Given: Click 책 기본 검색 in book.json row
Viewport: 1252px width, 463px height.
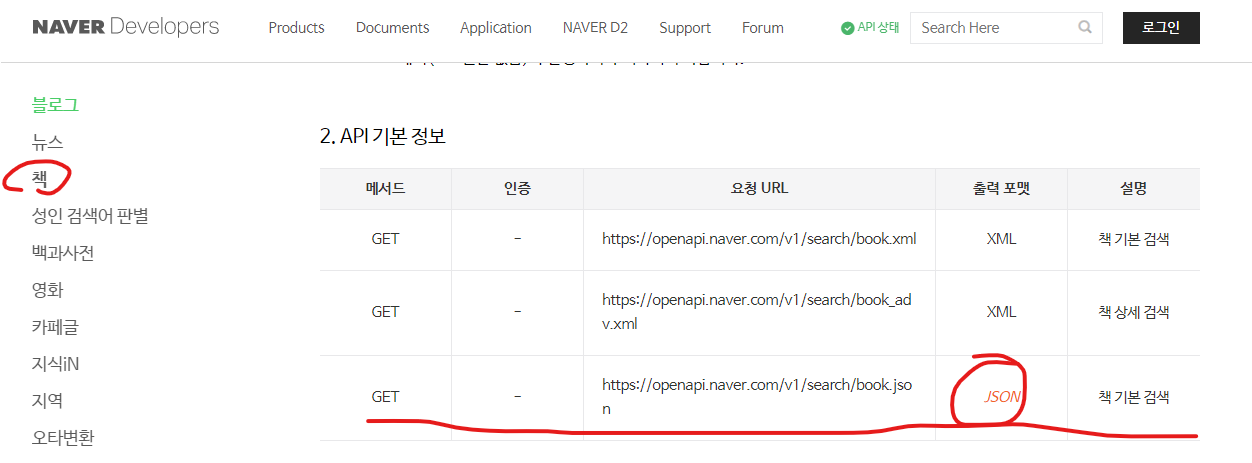Looking at the screenshot, I should point(1133,397).
